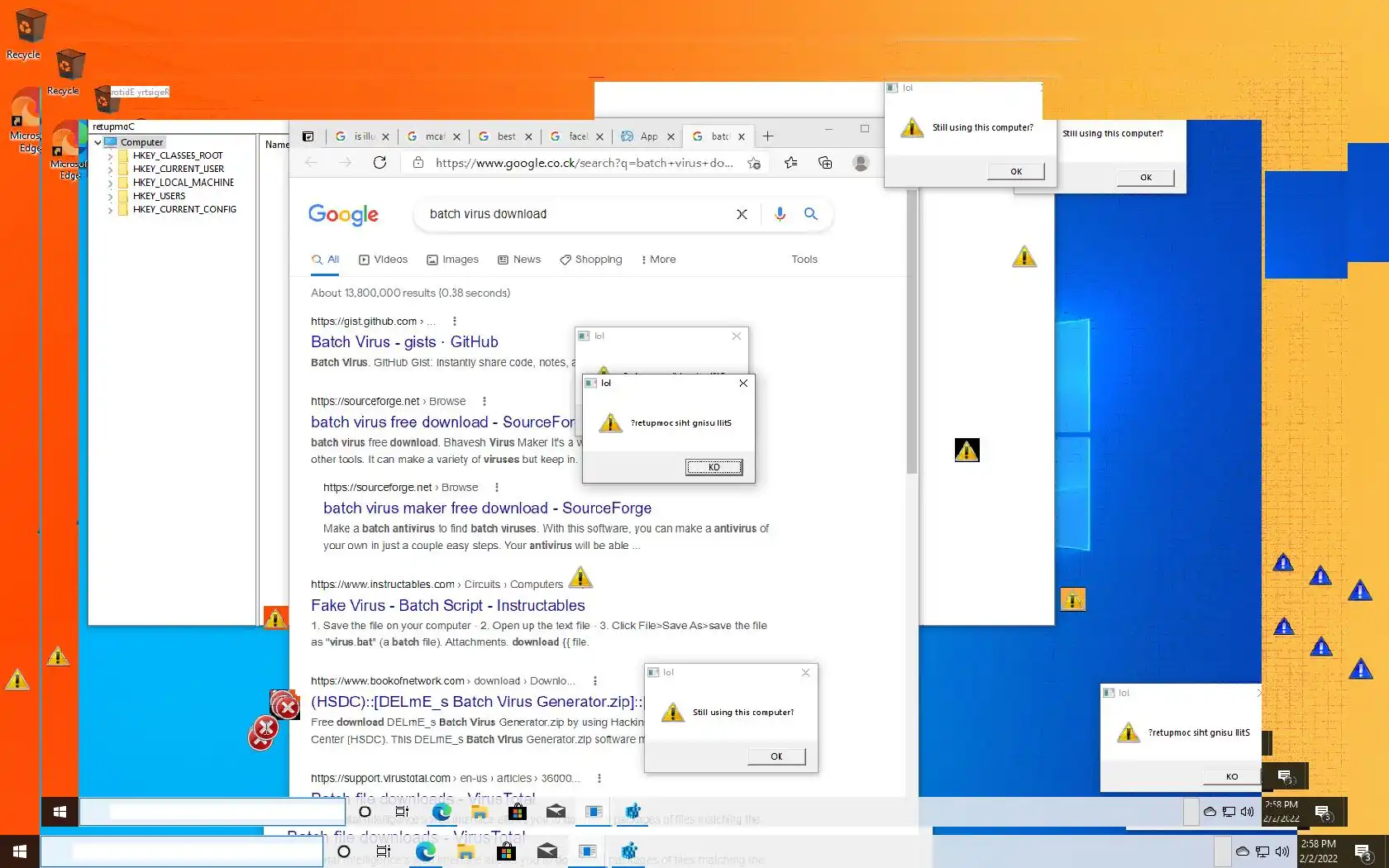Image resolution: width=1389 pixels, height=868 pixels.
Task: Close the "mcaf" browser tab
Action: [456, 136]
